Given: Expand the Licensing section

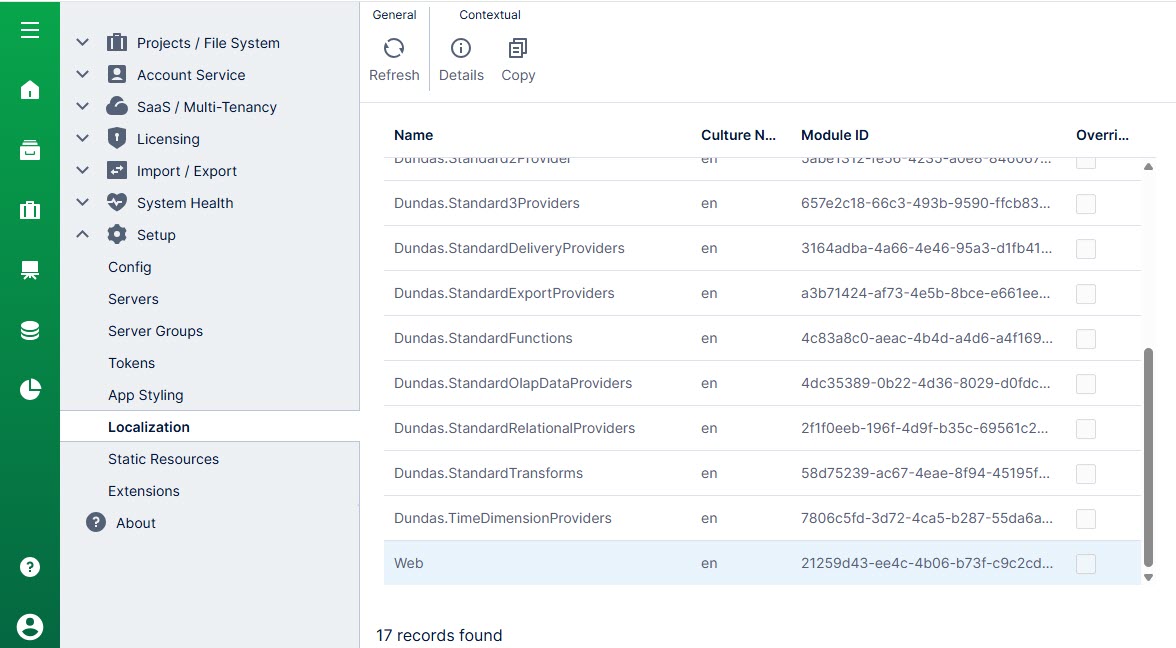Looking at the screenshot, I should pyautogui.click(x=83, y=139).
